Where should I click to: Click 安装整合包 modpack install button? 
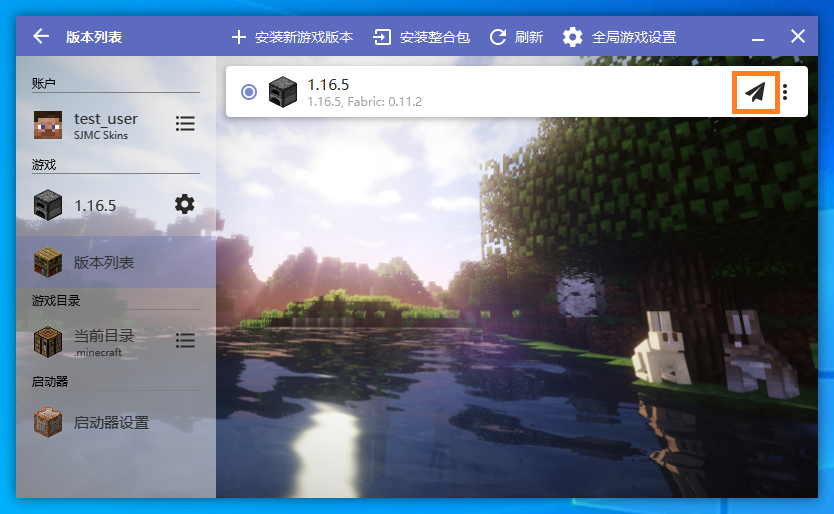(421, 37)
